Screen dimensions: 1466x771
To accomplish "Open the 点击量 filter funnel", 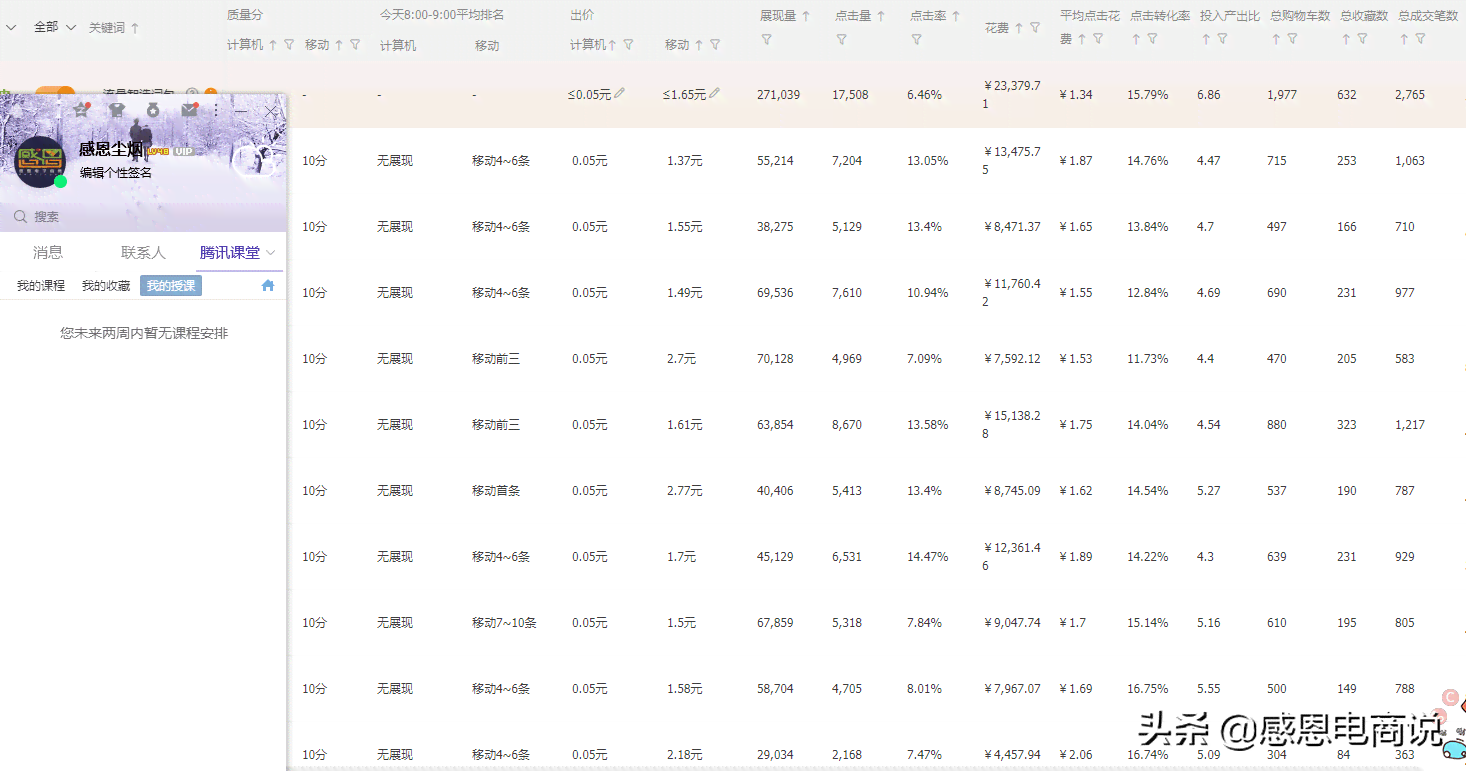I will [x=841, y=40].
